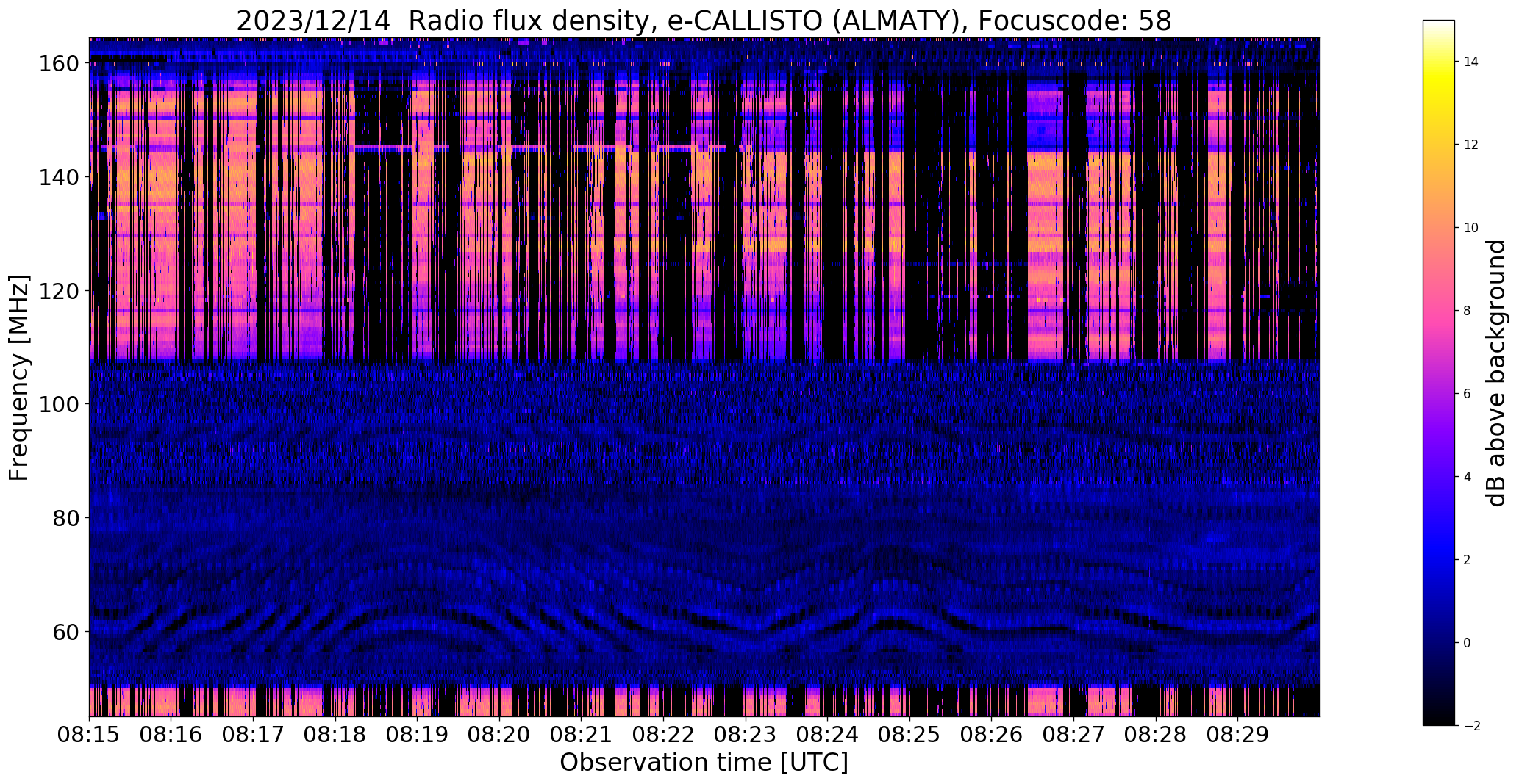Click the 08:18 time tick label
The width and height of the screenshot is (1519, 784).
point(335,735)
